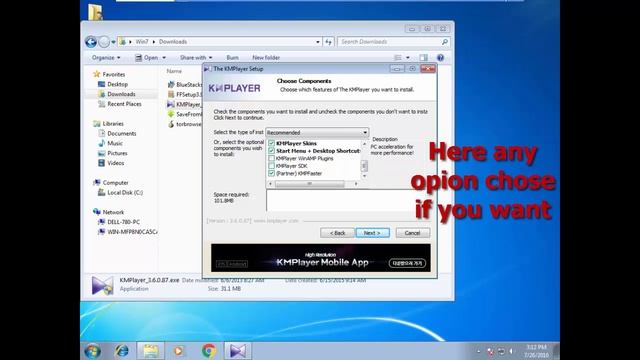
Task: Open Windows Media Player taskbar icon
Action: coord(179,351)
